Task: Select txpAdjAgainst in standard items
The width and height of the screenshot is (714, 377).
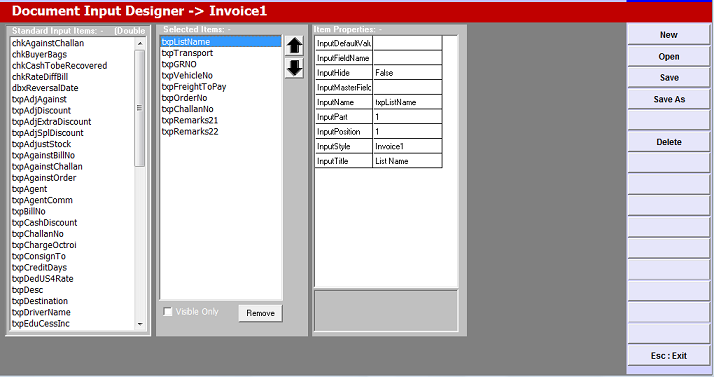Action: tap(72, 99)
